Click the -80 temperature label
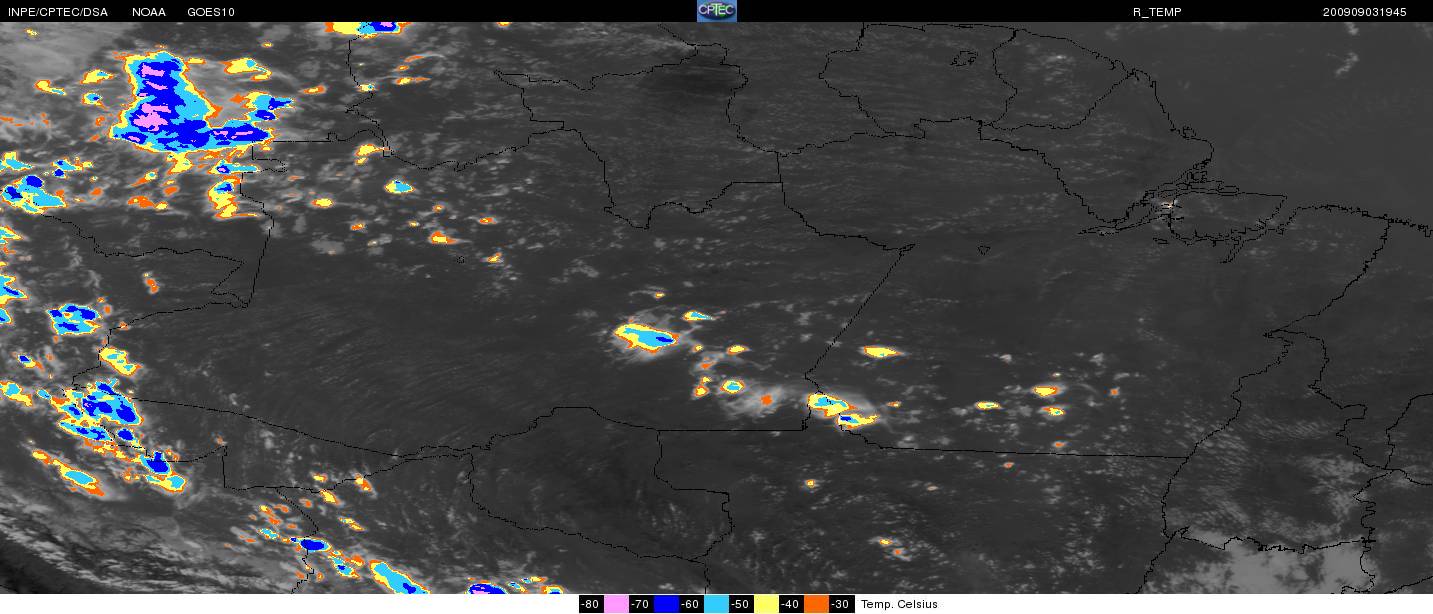 [x=590, y=604]
